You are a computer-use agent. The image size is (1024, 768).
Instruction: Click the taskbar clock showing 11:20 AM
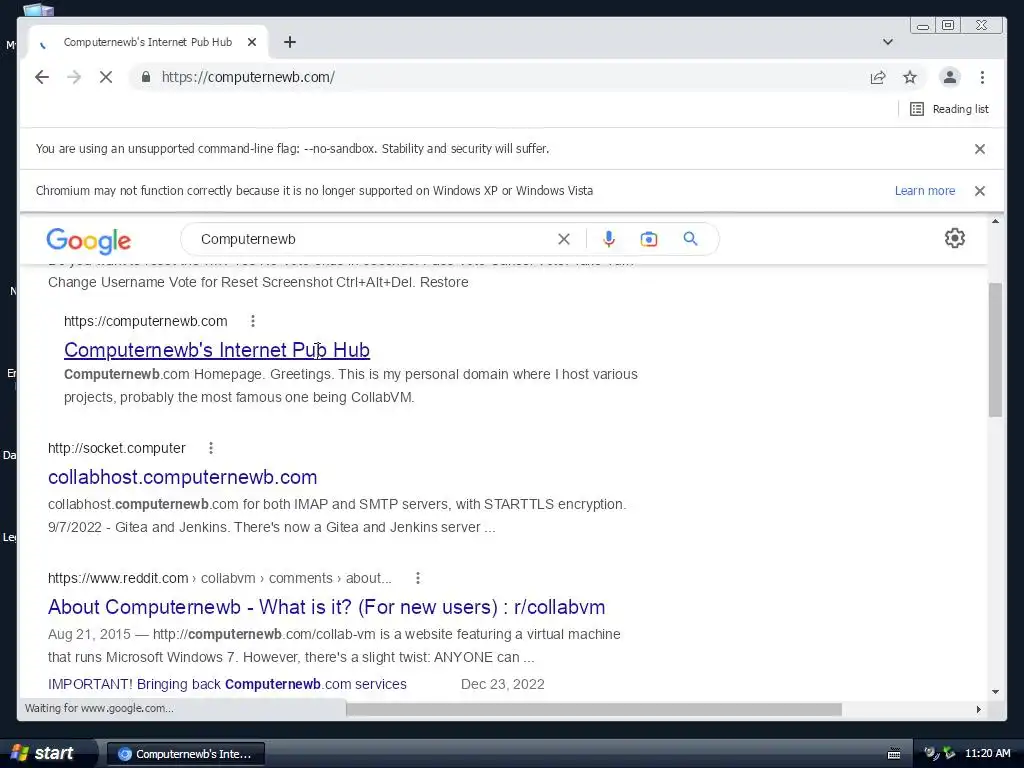point(987,754)
